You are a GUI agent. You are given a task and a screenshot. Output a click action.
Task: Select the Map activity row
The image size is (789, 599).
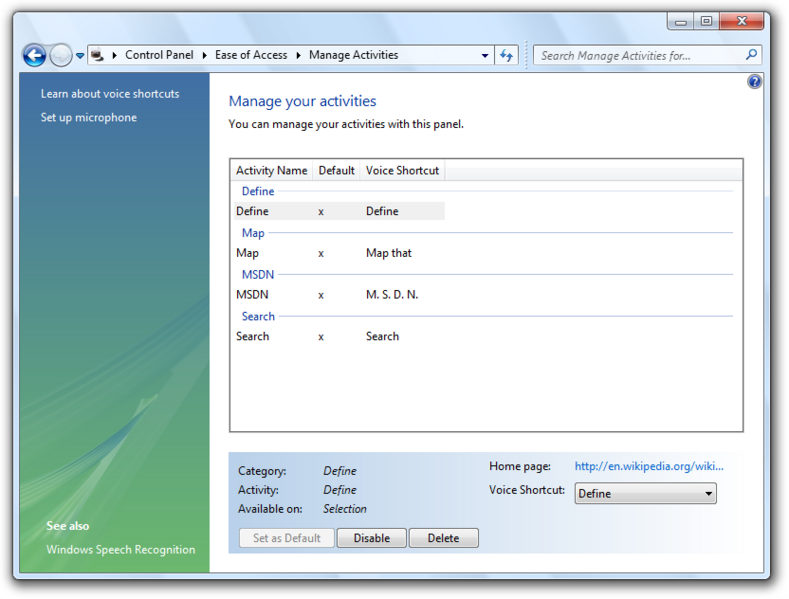(340, 253)
